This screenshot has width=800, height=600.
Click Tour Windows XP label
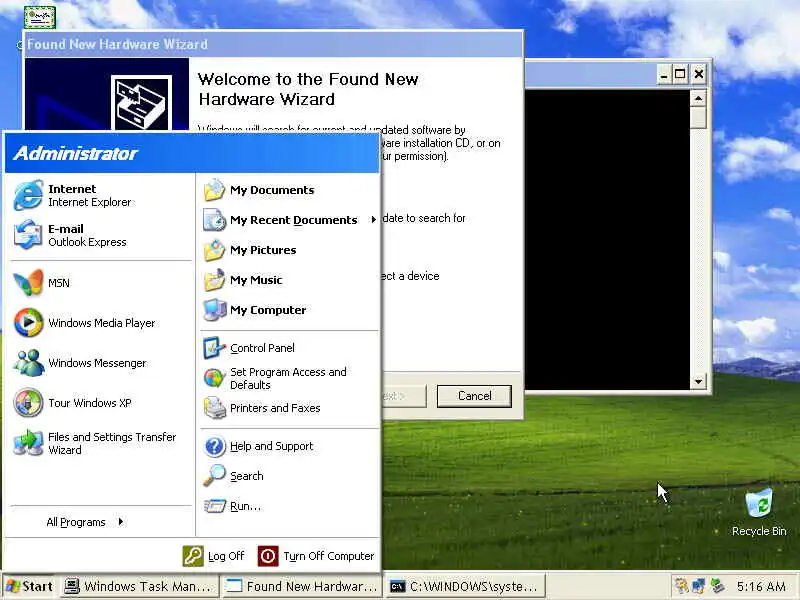90,403
